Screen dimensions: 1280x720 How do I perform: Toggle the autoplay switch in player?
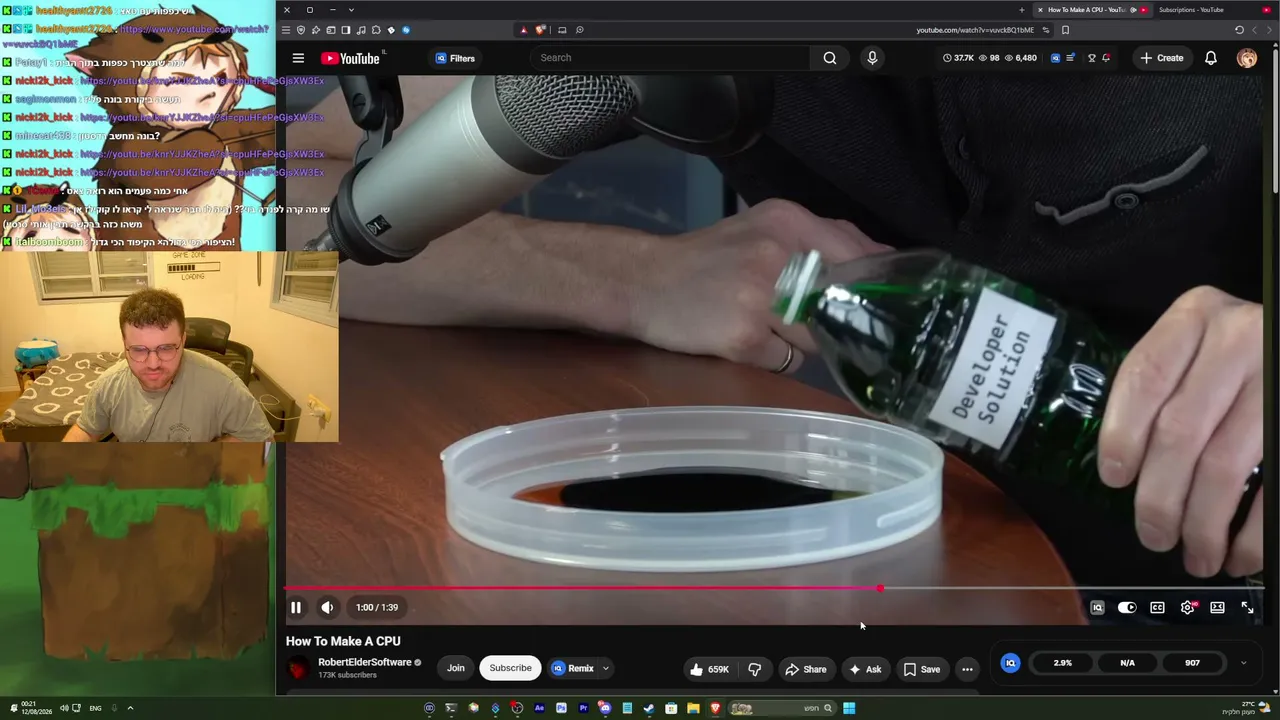(1127, 607)
